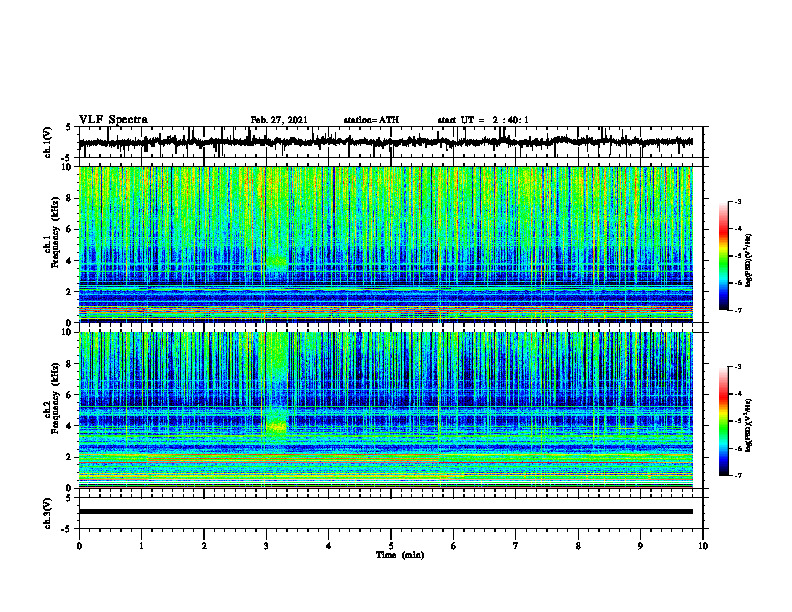Click the "5" tick on ch.1(V) axis
Image resolution: width=792 pixels, height=612 pixels.
70,127
